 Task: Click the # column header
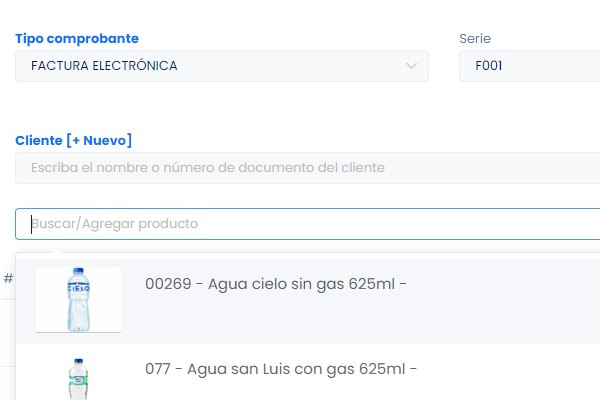[x=8, y=278]
